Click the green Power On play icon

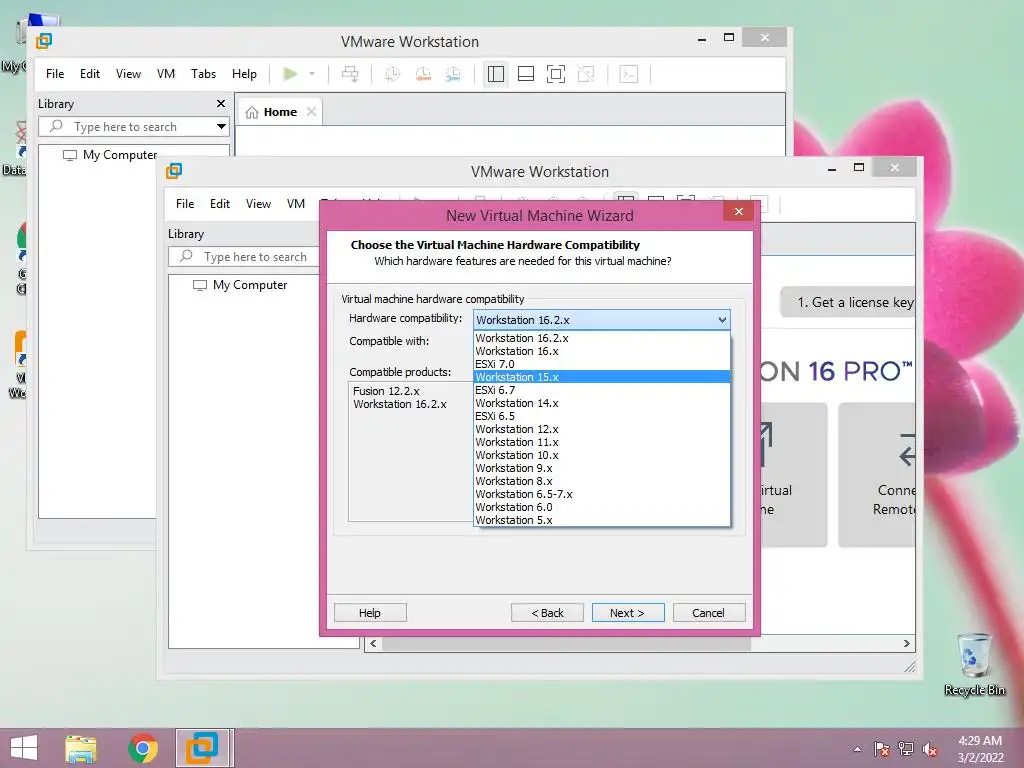click(x=290, y=74)
